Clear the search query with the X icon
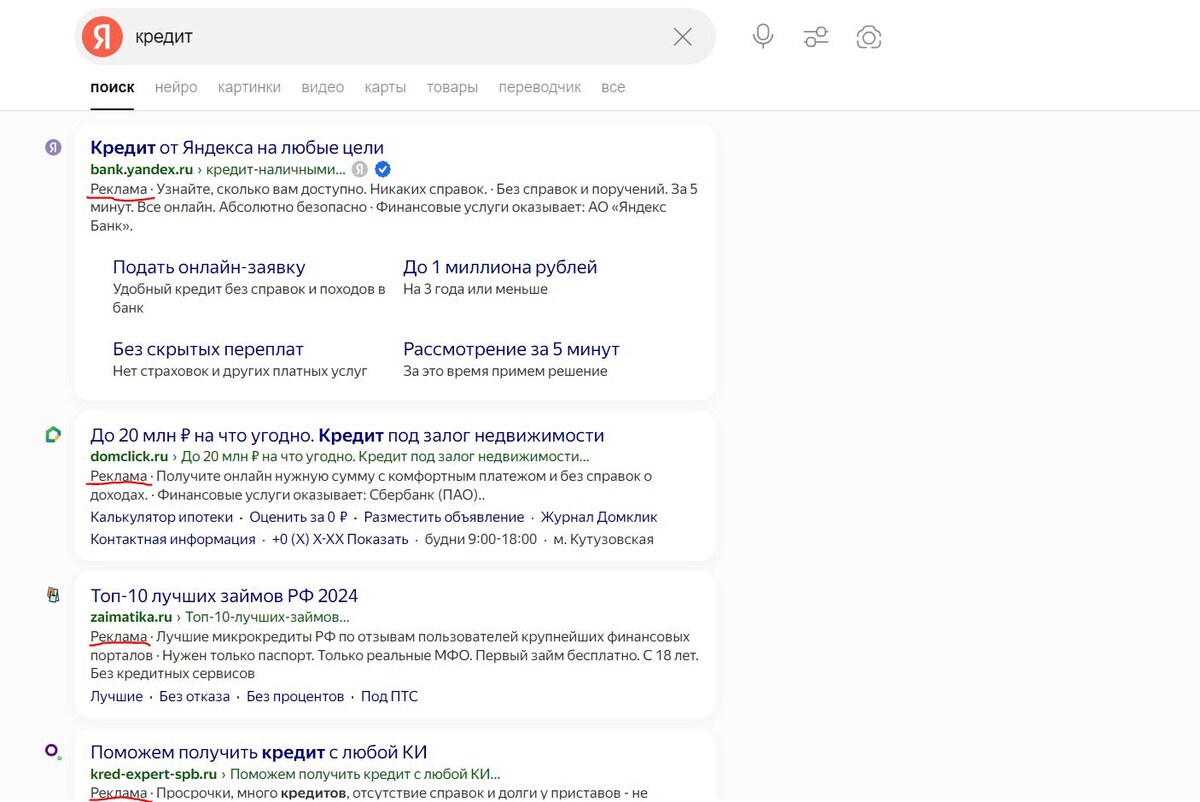Viewport: 1200px width, 802px height. (682, 35)
